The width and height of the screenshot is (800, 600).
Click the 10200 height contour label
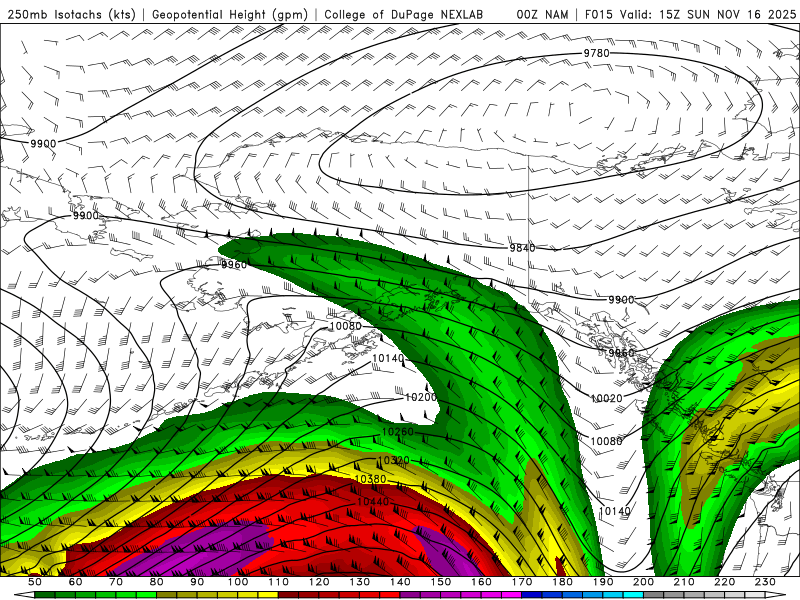point(421,397)
